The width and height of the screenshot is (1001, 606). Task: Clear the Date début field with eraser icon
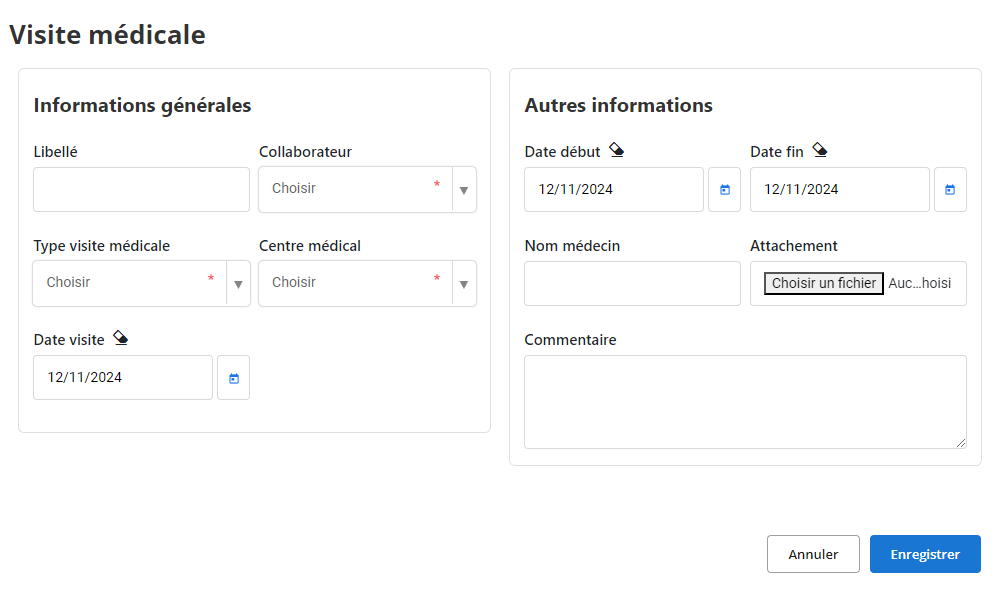coord(617,150)
